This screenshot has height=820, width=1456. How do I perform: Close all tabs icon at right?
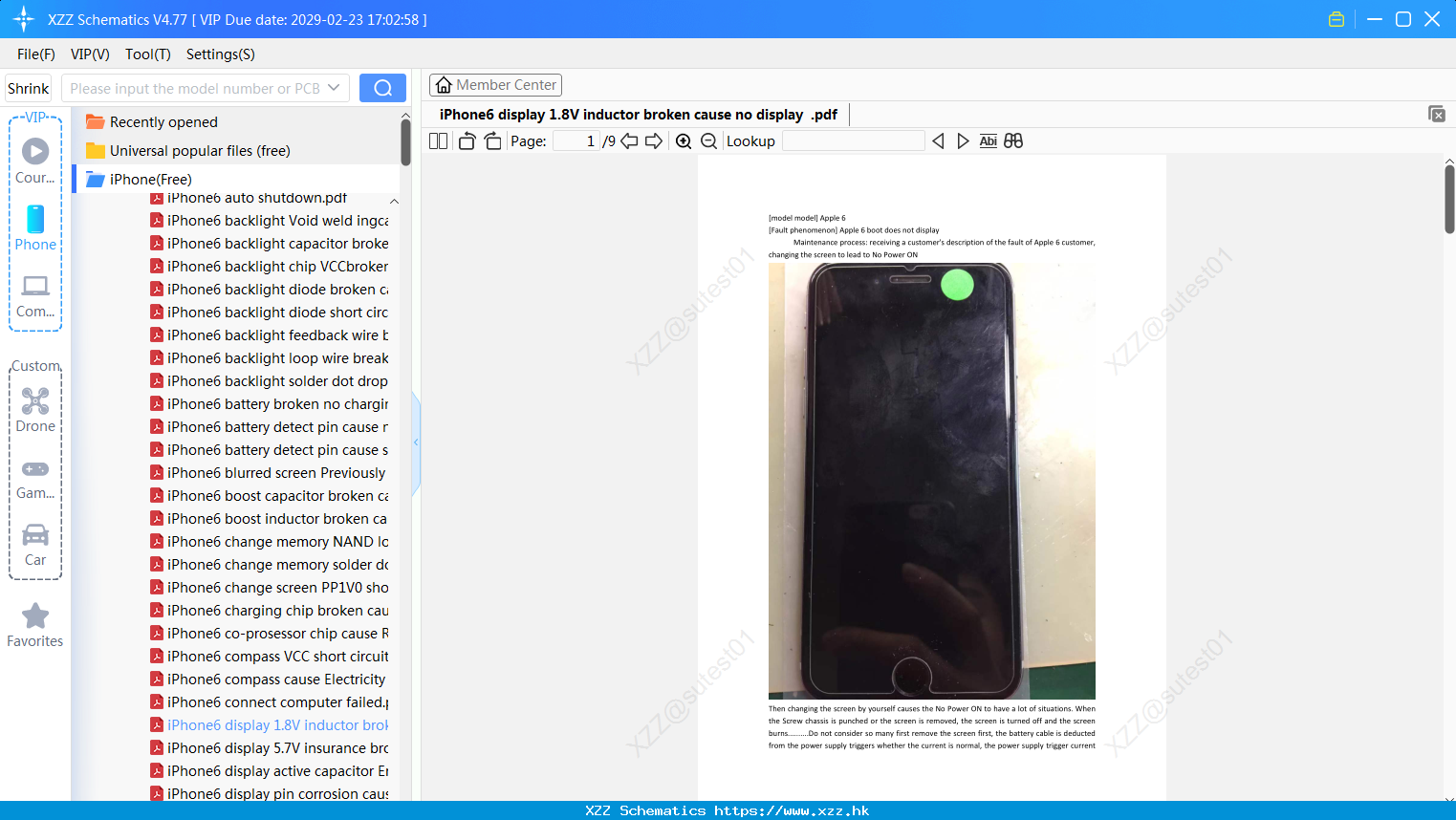(x=1437, y=114)
